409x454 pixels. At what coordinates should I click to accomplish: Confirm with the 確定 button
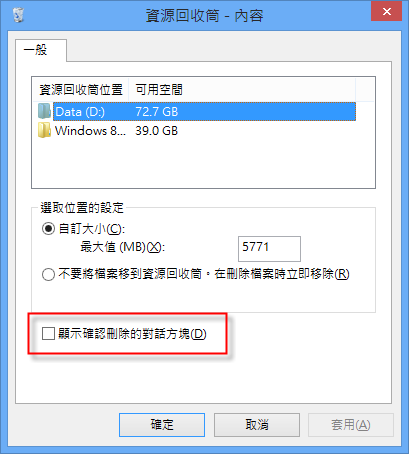click(162, 425)
